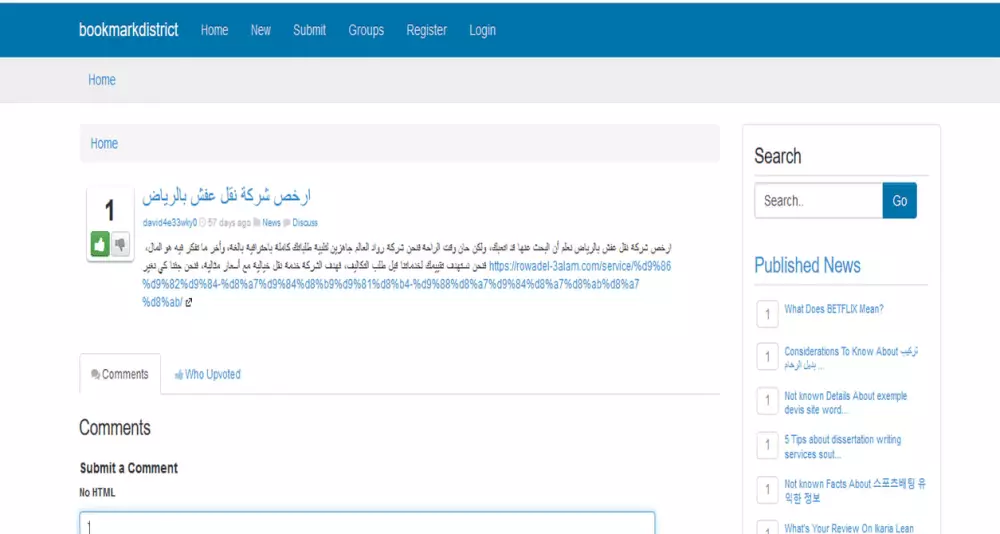Open What Does BETFLIX Mean? article

pyautogui.click(x=834, y=309)
